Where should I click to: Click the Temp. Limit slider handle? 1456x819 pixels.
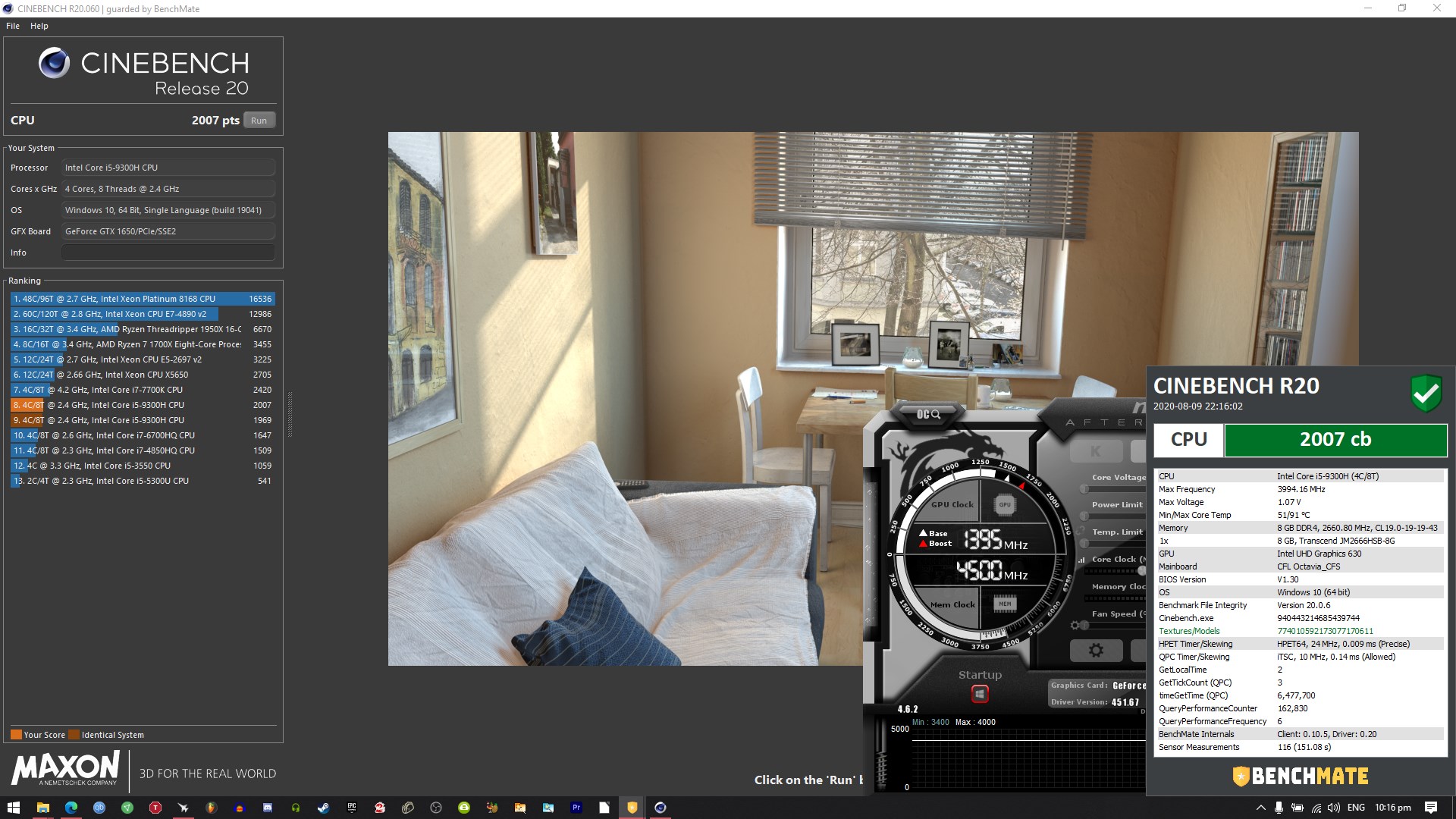pos(1084,544)
